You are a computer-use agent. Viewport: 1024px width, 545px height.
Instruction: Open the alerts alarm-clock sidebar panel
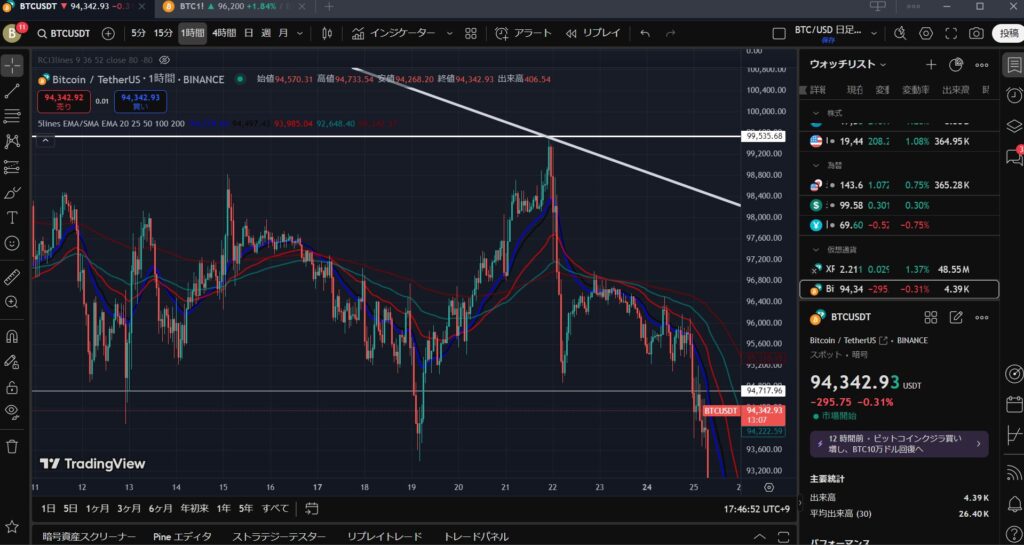pyautogui.click(x=1014, y=95)
